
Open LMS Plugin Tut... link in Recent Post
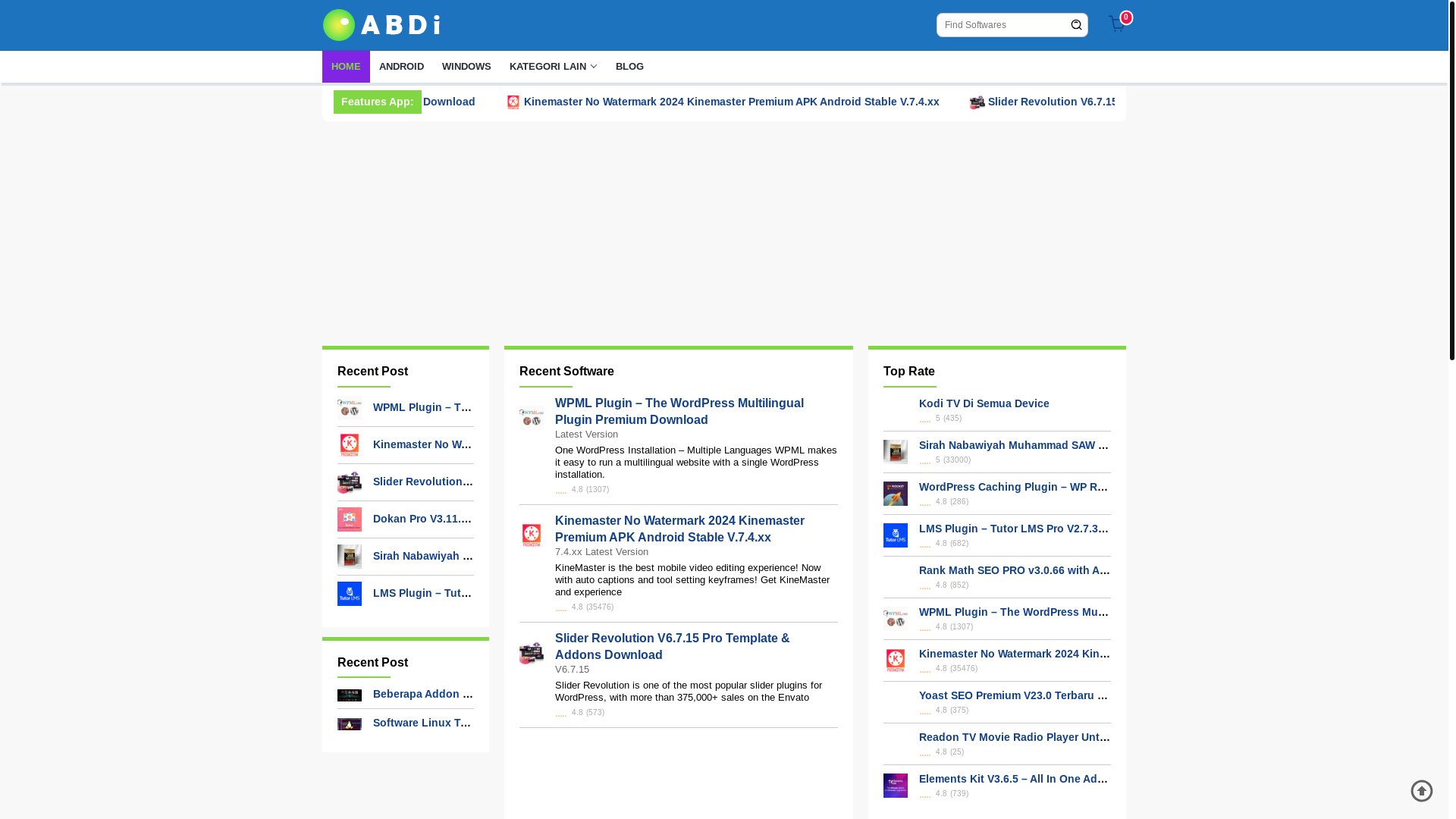tap(423, 593)
